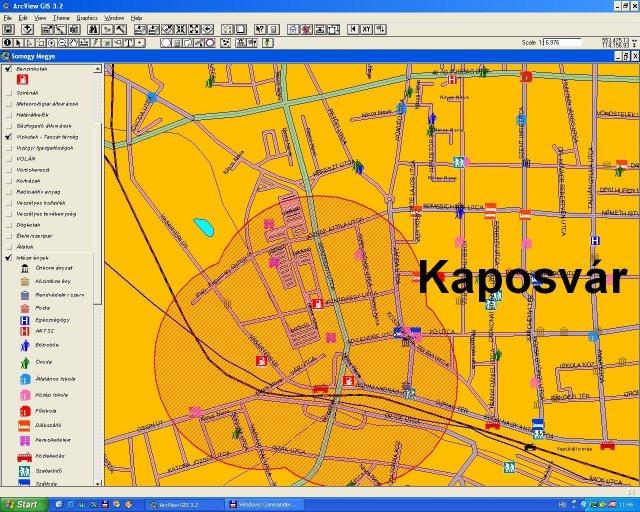The image size is (640, 512).
Task: Click the Save Project icon
Action: coord(8,30)
